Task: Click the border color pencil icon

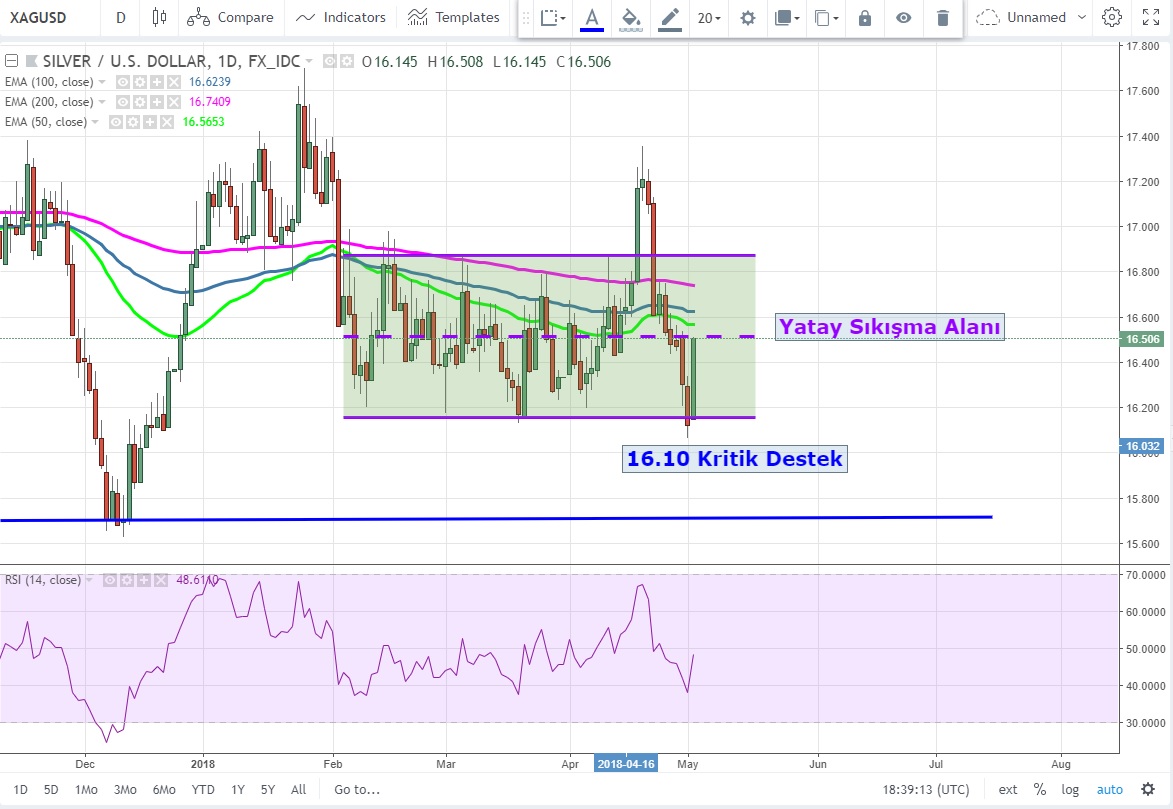Action: (670, 17)
